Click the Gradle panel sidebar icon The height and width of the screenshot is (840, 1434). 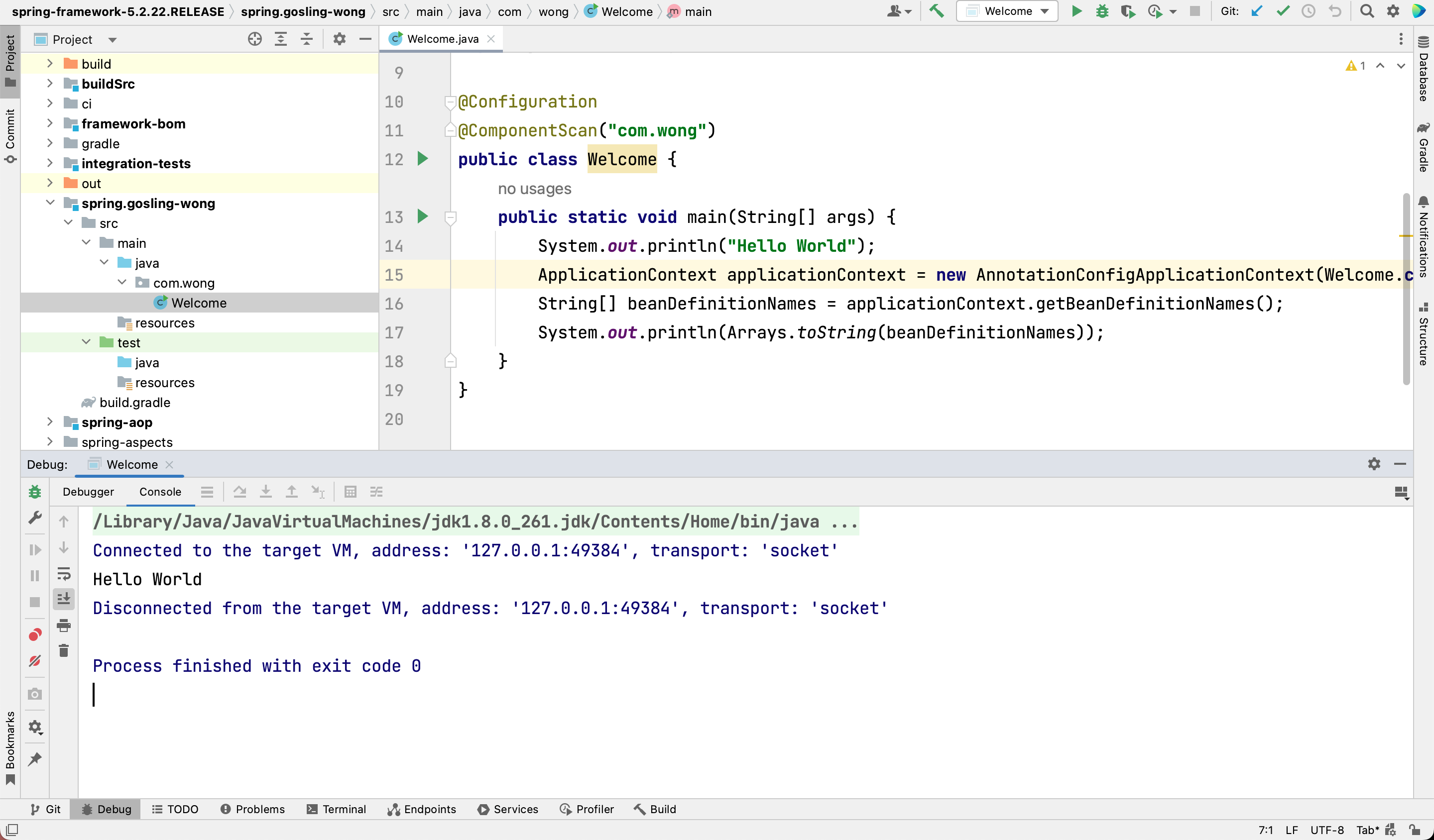[1423, 144]
